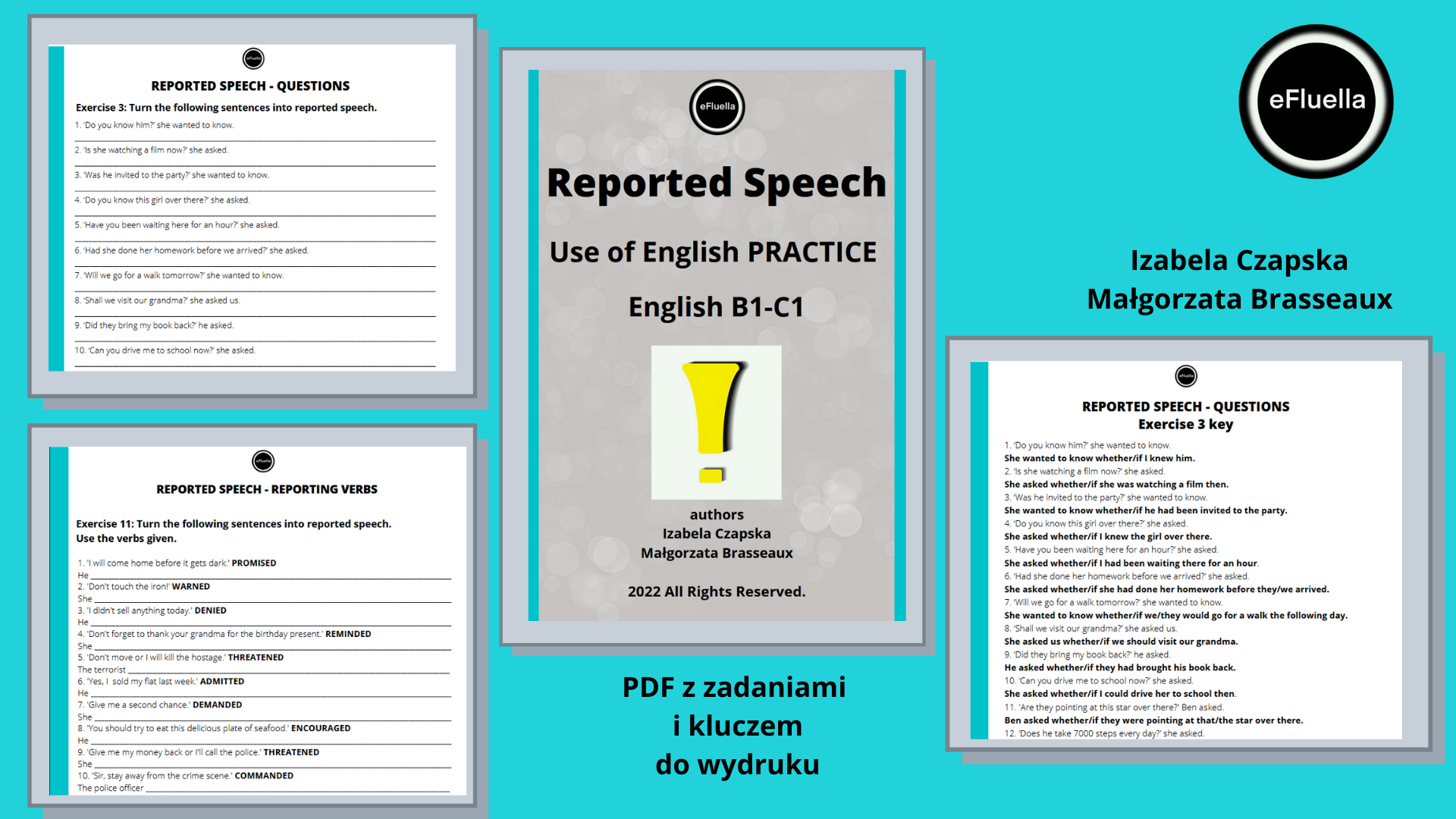Click '2022 All Rights Reserved' text
Viewport: 1456px width, 819px height.
(716, 591)
